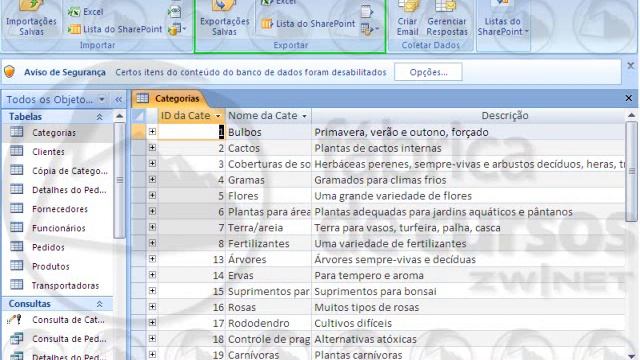
Task: Click the cell 'Controle de prag'
Action: click(x=269, y=339)
